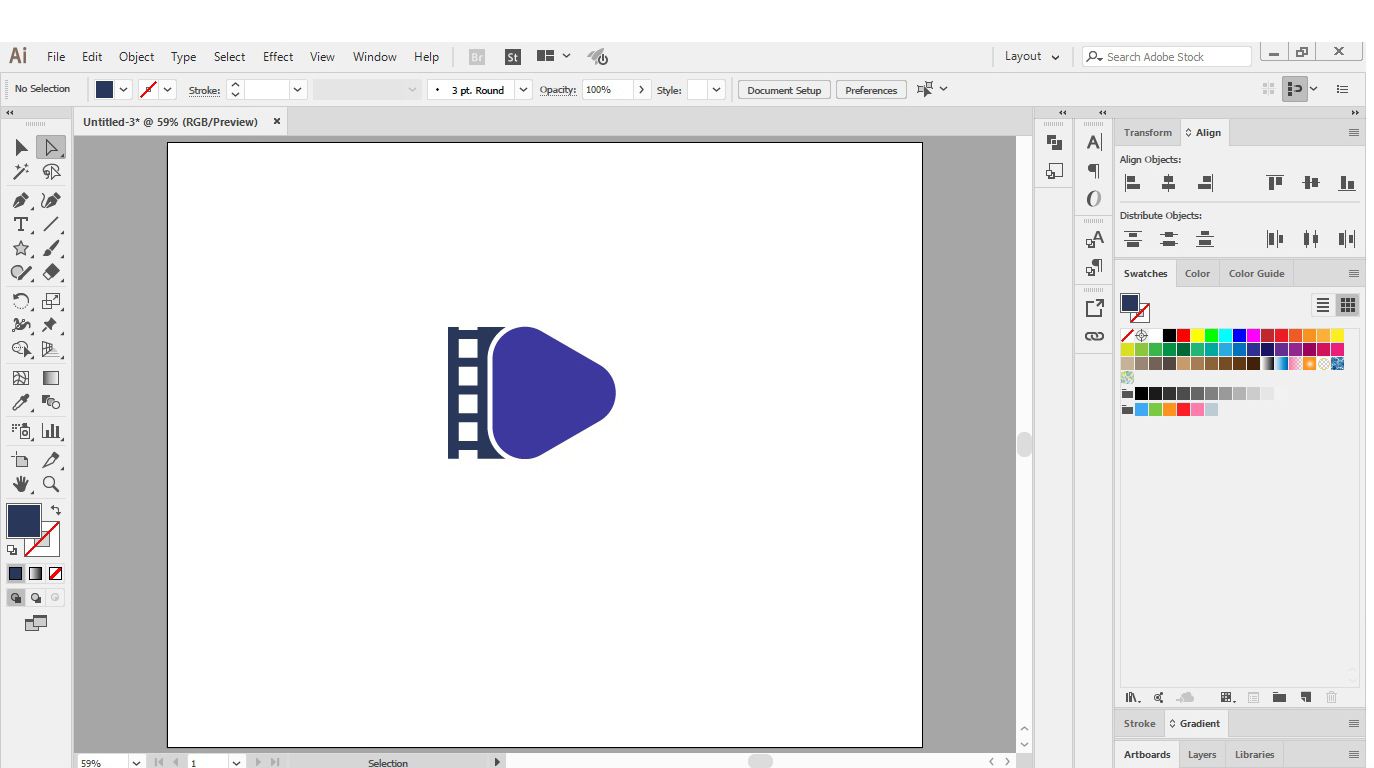Select the Gradient tool
The width and height of the screenshot is (1374, 768).
tap(51, 378)
